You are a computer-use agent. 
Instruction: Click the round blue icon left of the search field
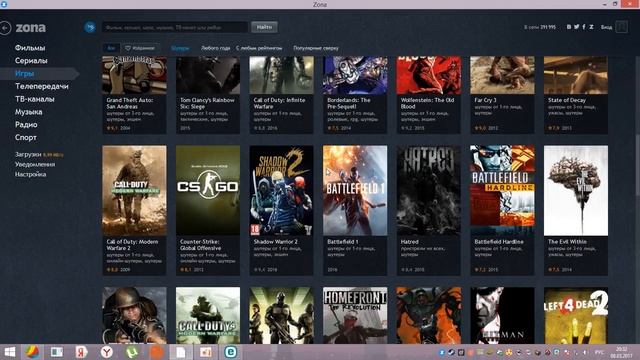coord(90,27)
